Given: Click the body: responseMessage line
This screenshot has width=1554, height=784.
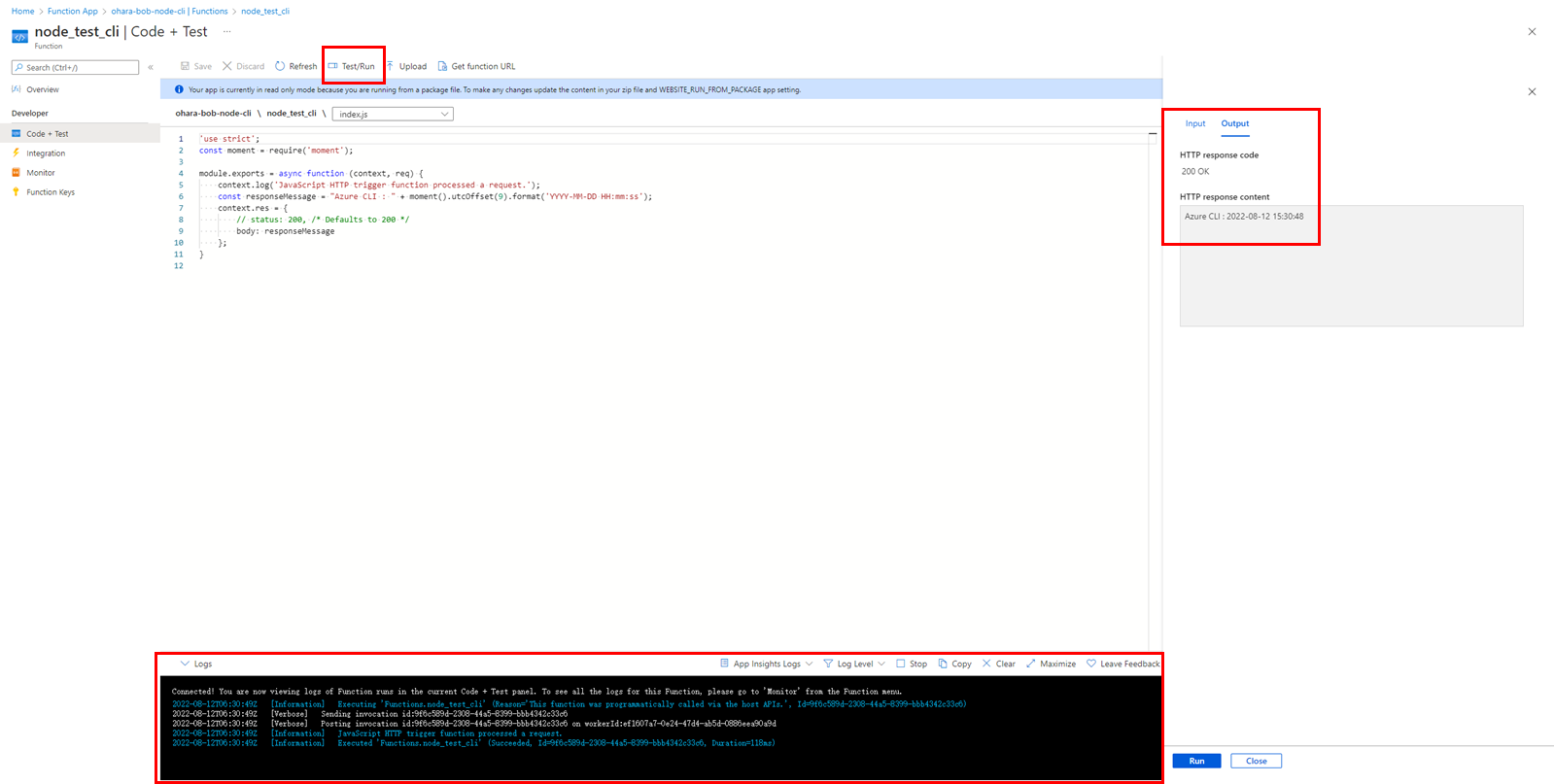Looking at the screenshot, I should (x=285, y=232).
